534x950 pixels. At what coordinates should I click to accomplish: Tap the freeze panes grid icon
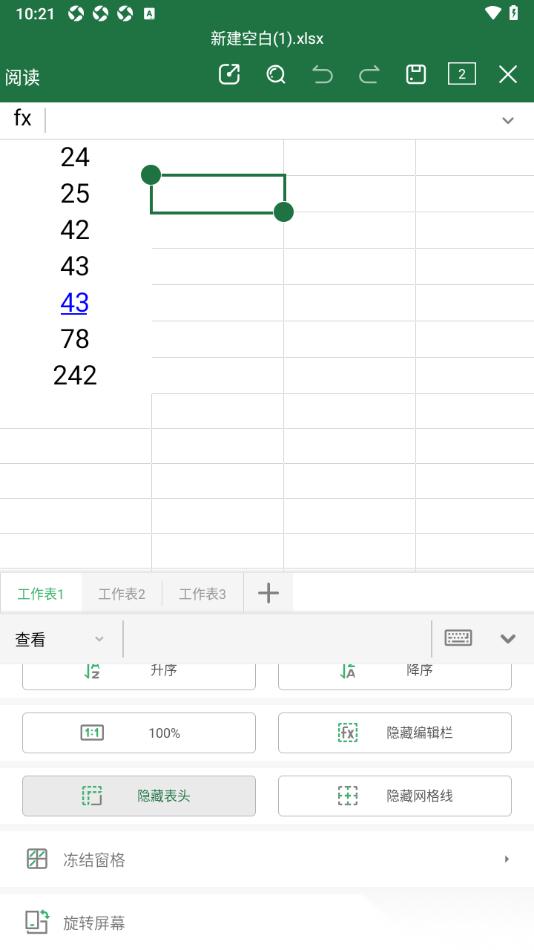point(37,859)
